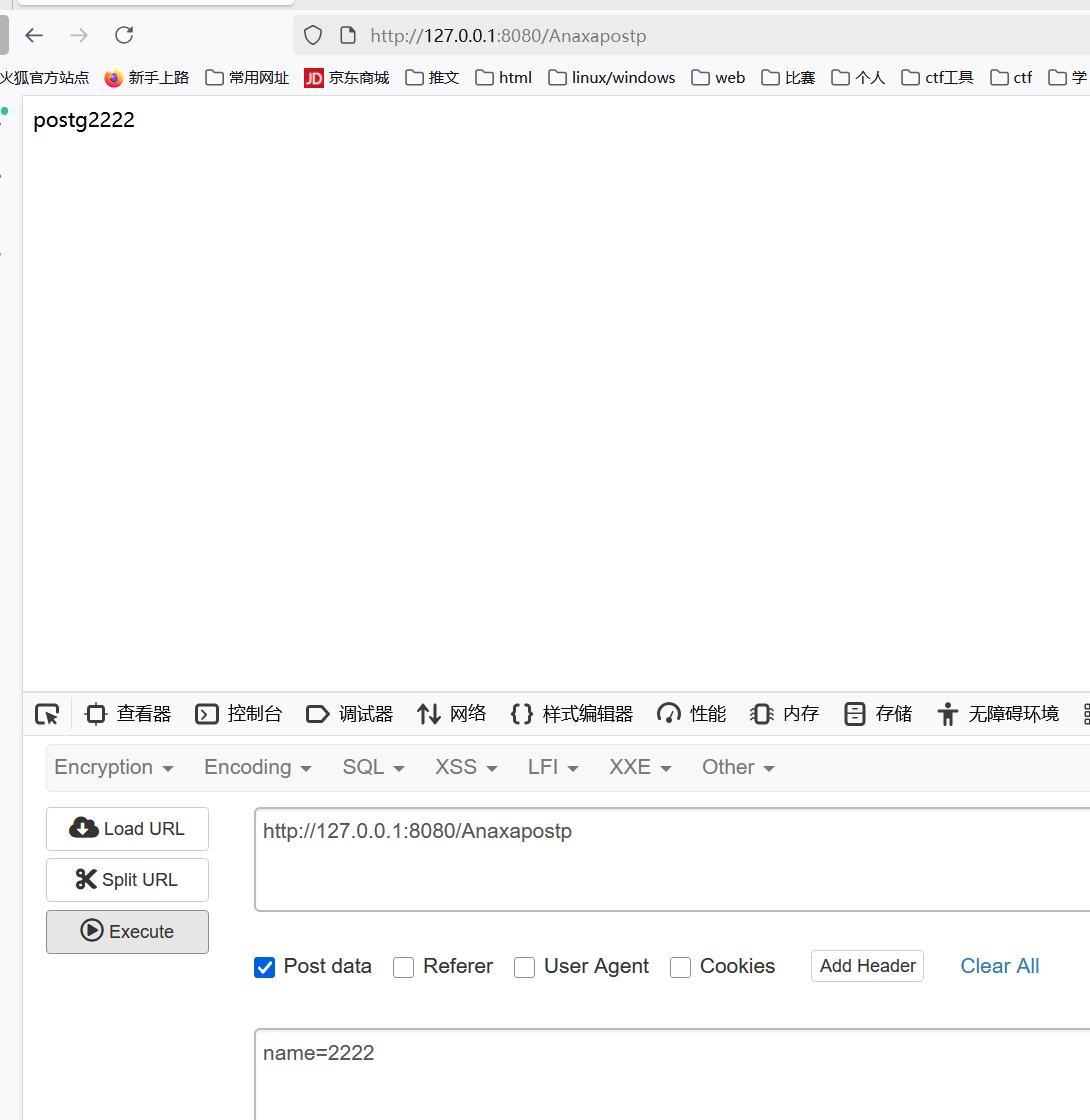Focus the HackBar URL text area
Image resolution: width=1090 pixels, height=1120 pixels.
672,860
